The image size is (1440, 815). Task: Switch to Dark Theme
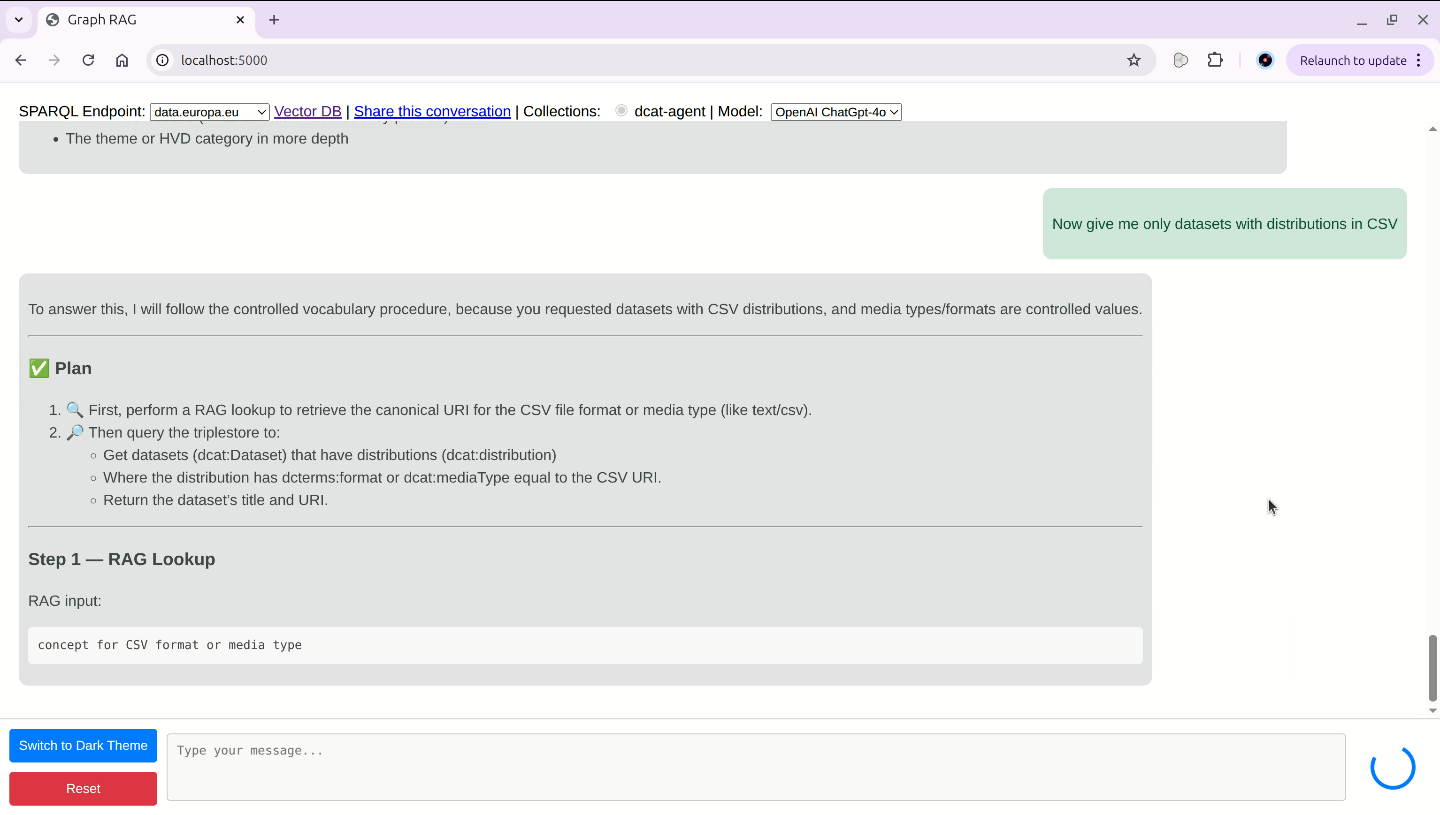83,746
